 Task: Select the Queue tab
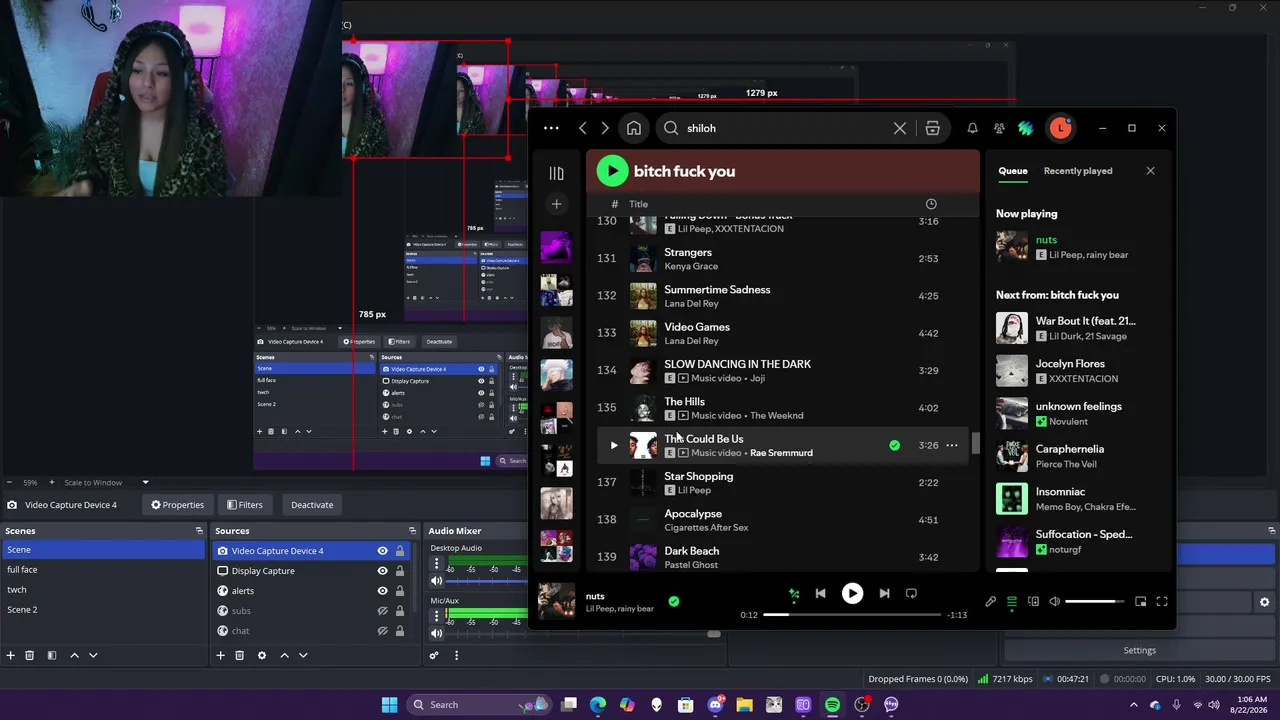pyautogui.click(x=1013, y=171)
